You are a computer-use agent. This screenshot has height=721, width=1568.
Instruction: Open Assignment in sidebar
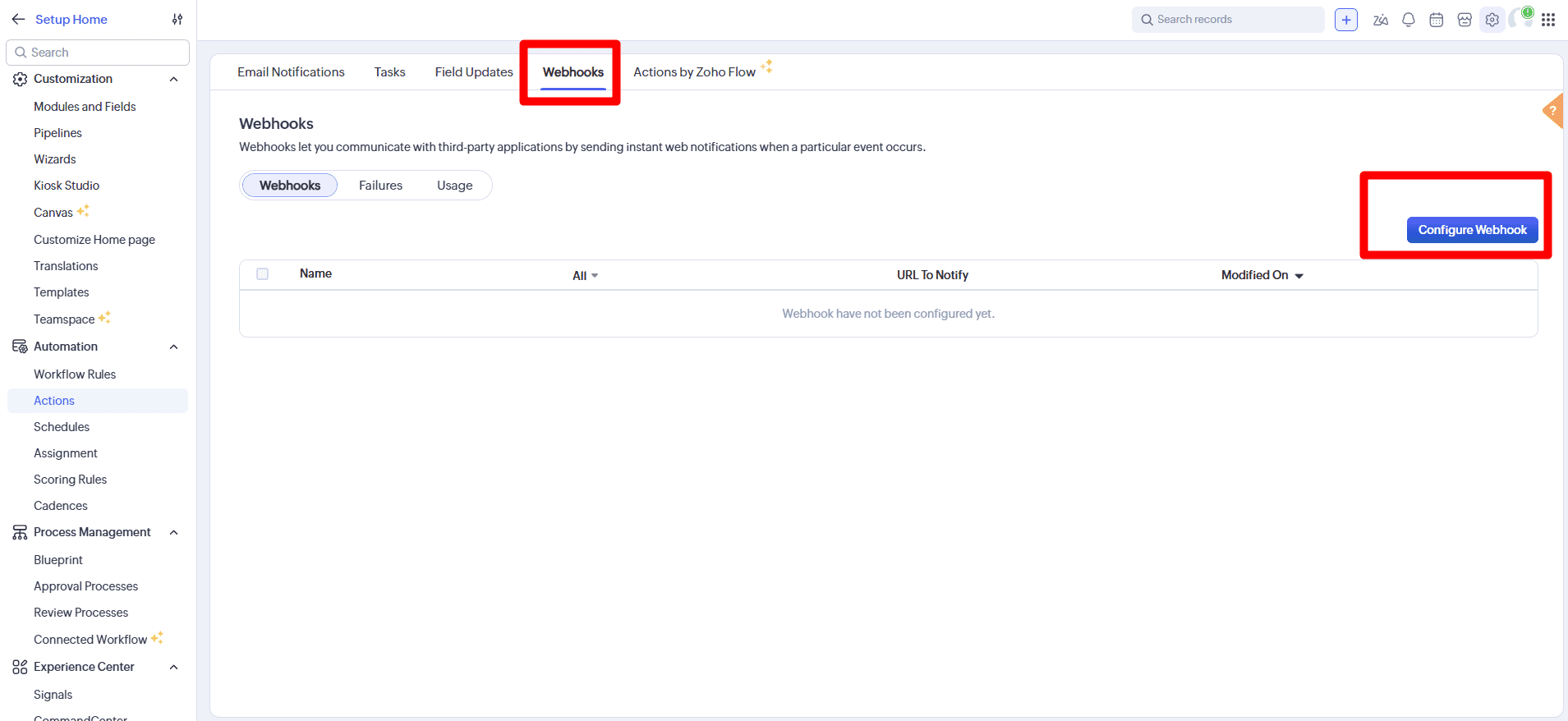(x=66, y=453)
